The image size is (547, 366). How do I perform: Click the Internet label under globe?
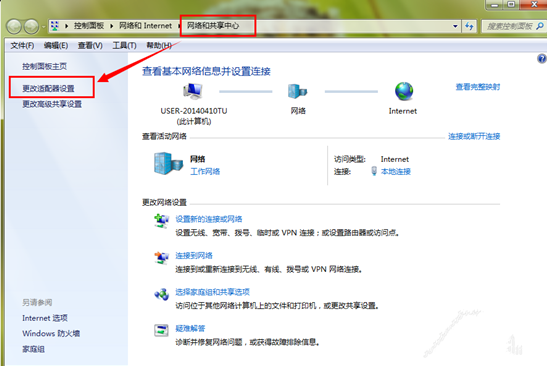[403, 111]
